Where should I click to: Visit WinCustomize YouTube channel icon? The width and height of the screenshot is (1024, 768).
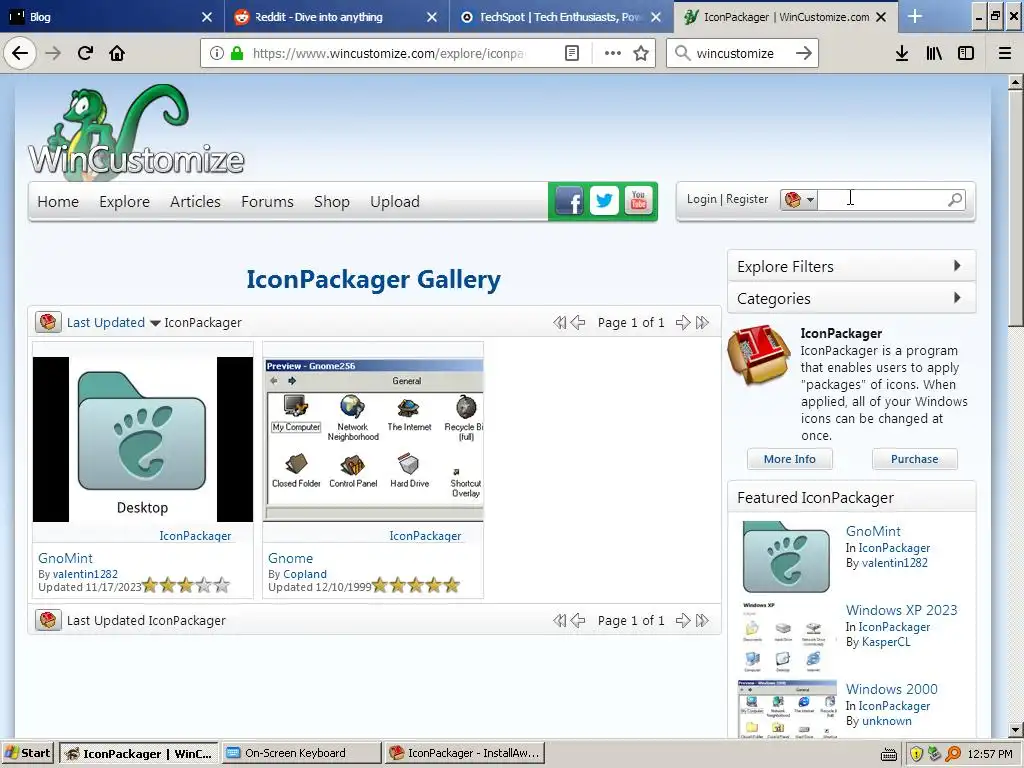point(638,201)
